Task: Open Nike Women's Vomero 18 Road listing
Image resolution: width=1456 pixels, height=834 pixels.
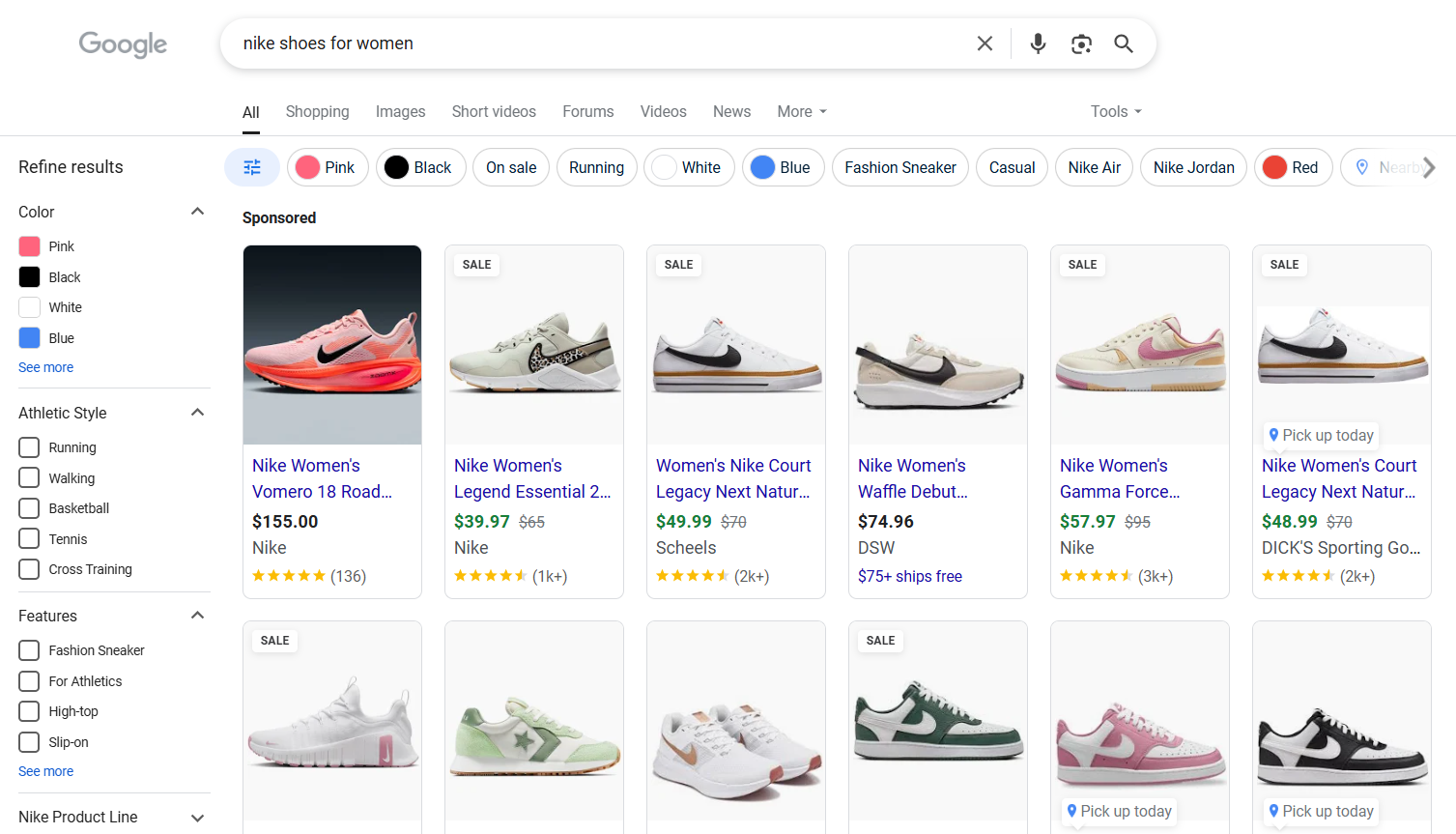Action: click(x=322, y=478)
